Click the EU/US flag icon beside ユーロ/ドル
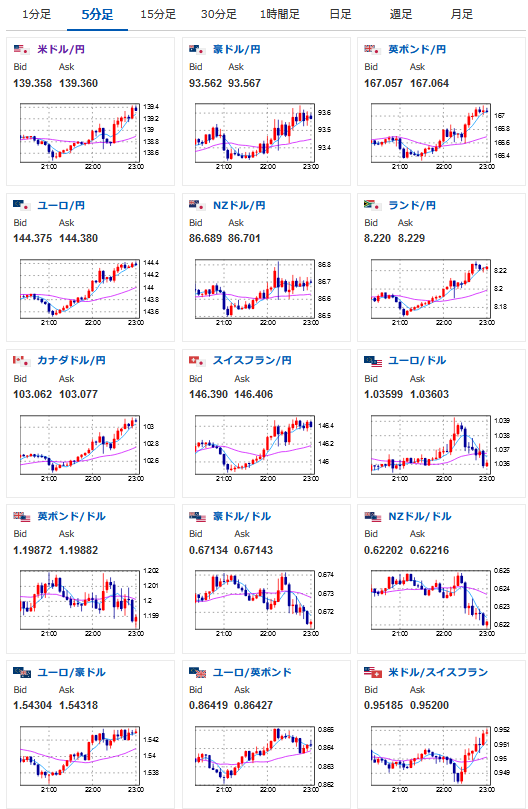 pyautogui.click(x=373, y=361)
